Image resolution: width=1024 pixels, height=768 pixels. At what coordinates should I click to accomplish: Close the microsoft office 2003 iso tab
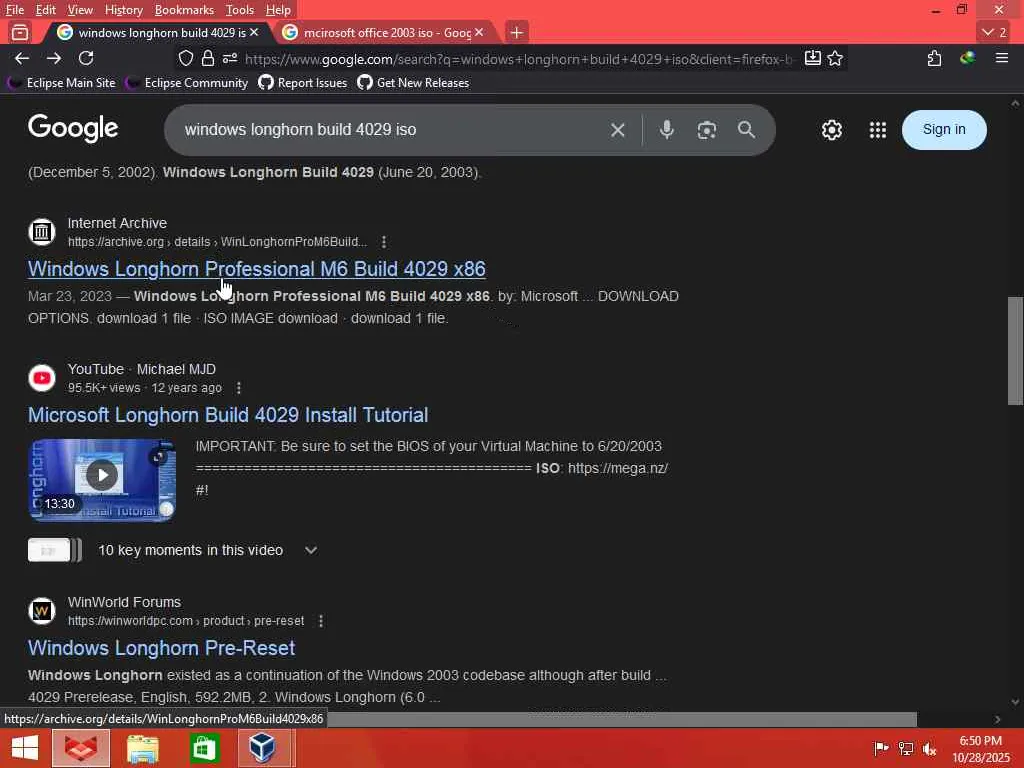click(x=479, y=32)
